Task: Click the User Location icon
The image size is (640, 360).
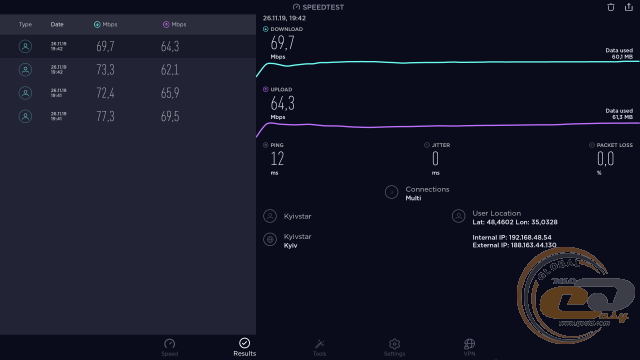Action: (458, 216)
